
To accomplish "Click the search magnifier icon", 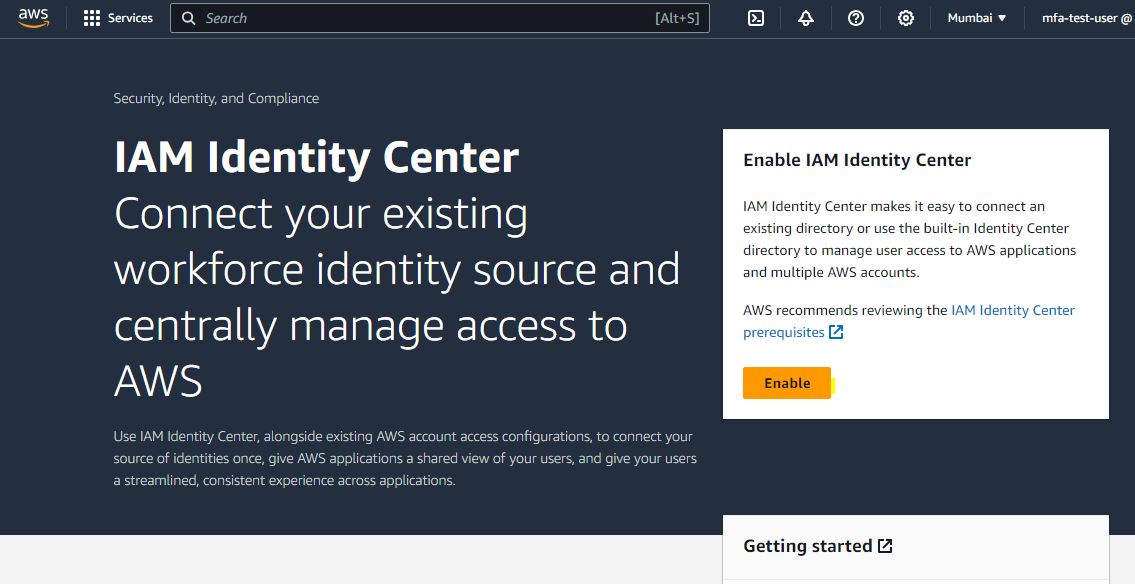I will [x=188, y=18].
